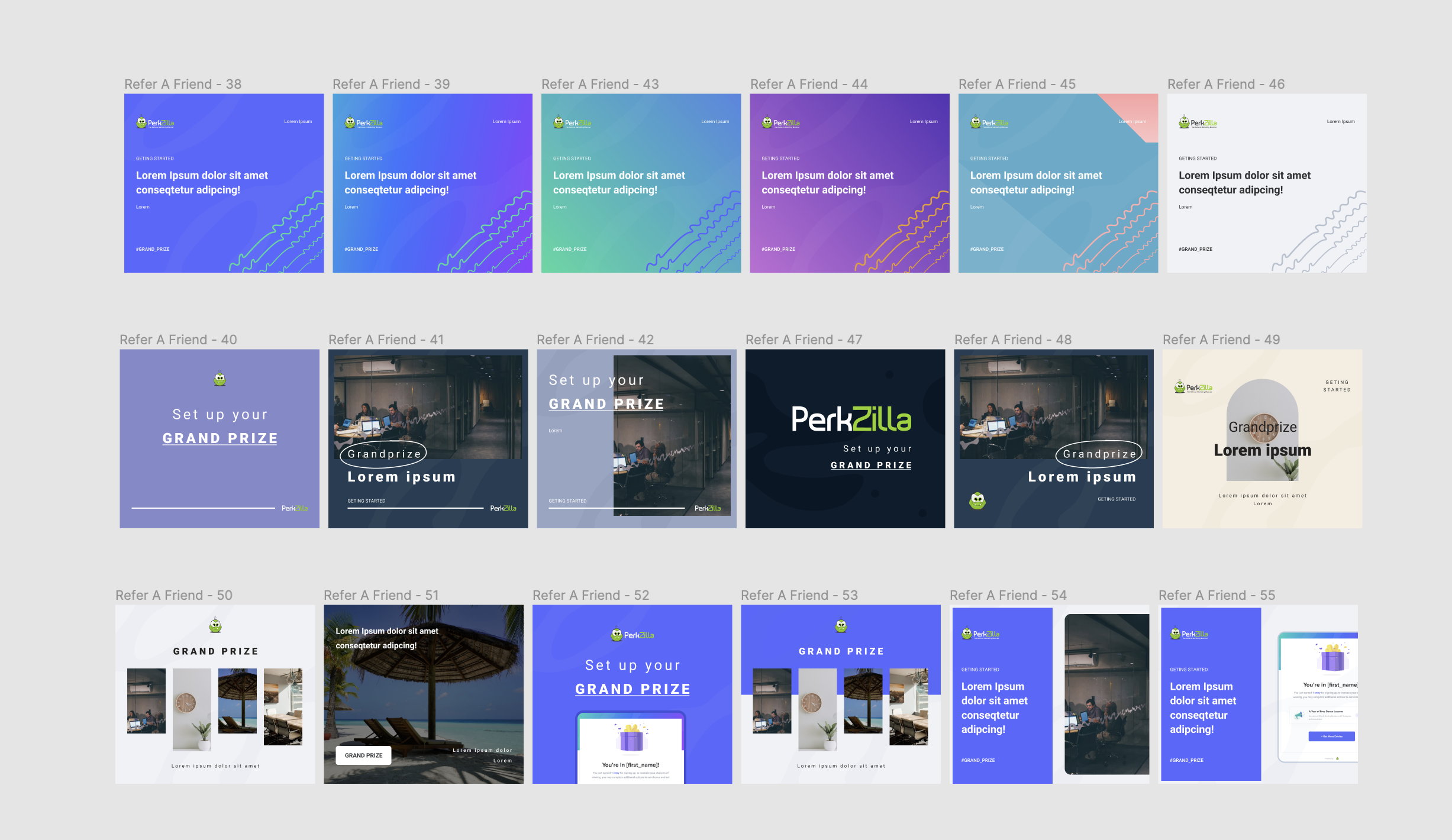Select the Refer A Friend - 42 frame label
1452x840 pixels.
click(595, 340)
